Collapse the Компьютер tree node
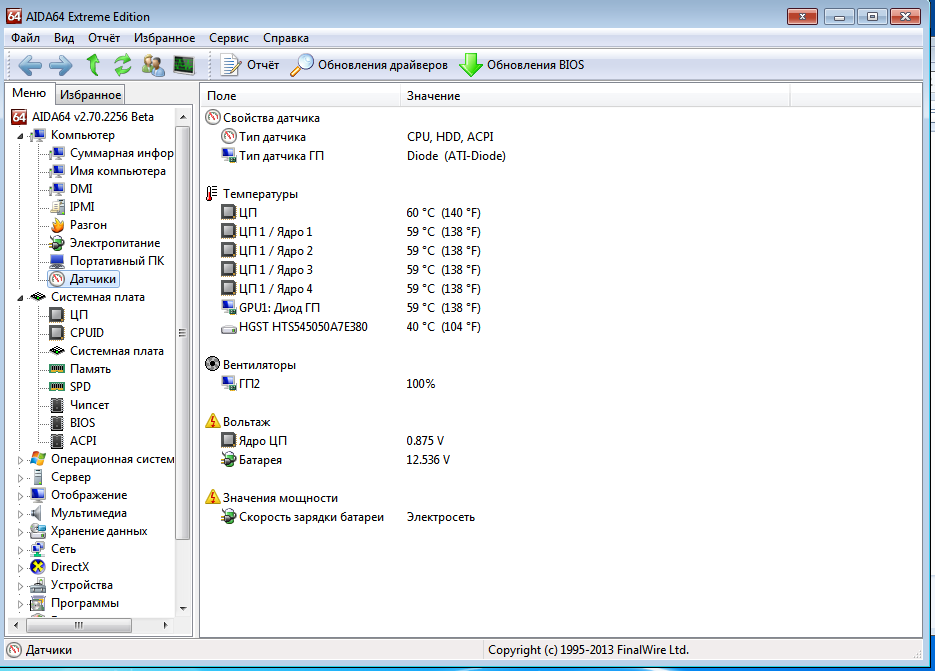This screenshot has height=671, width=935. click(20, 136)
